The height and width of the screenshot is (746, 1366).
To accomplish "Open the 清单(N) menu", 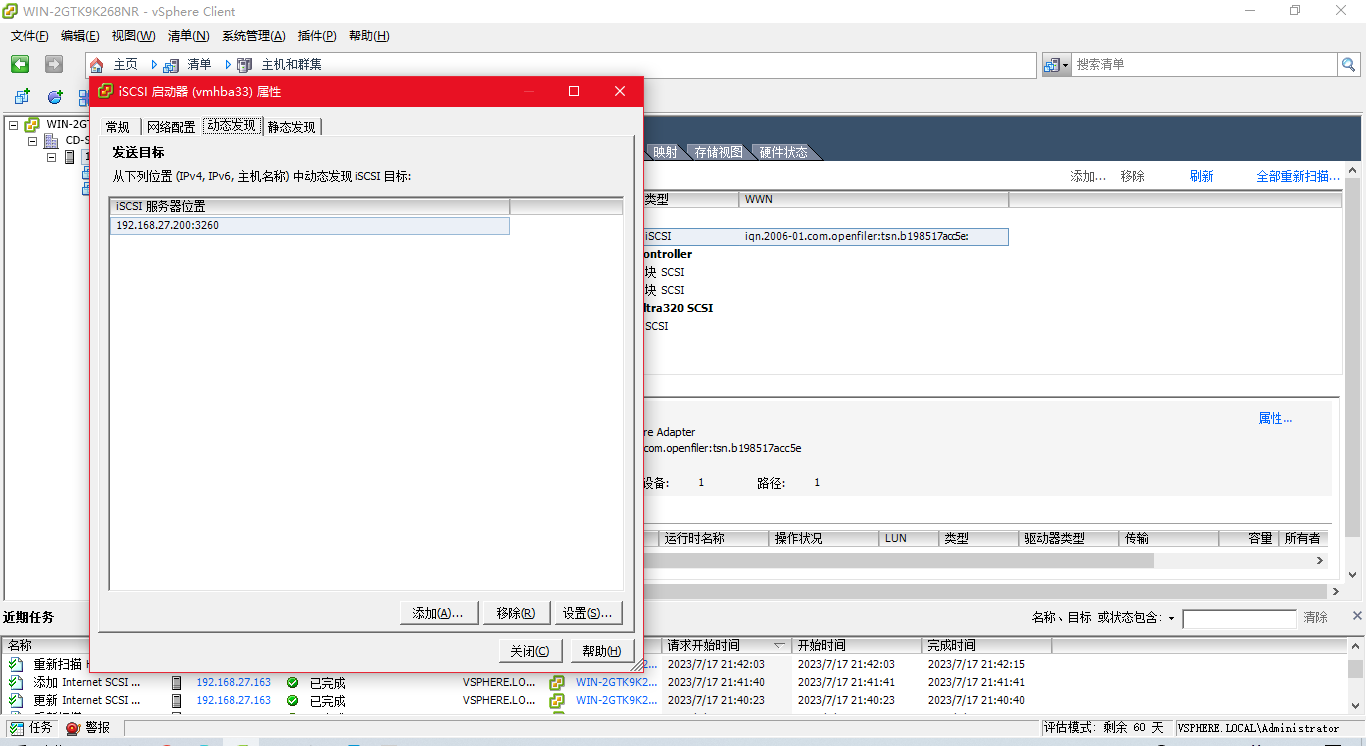I will (x=188, y=36).
